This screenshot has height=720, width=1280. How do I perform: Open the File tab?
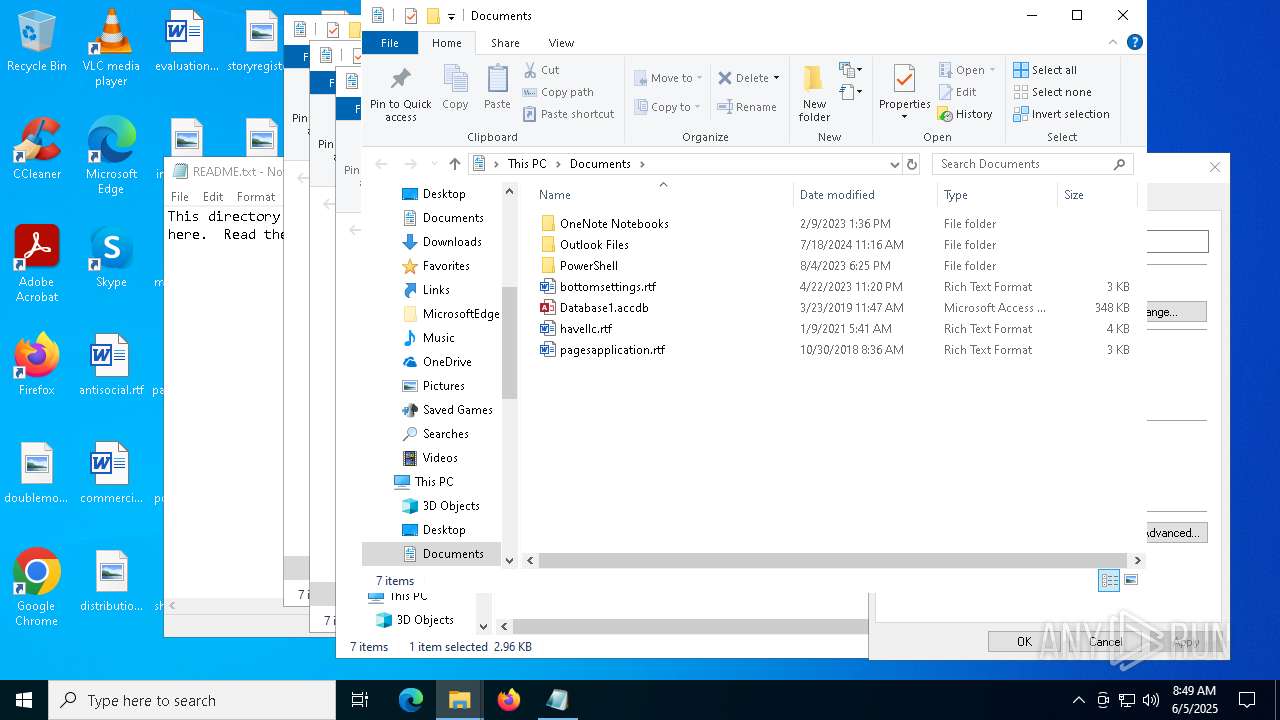tap(390, 43)
